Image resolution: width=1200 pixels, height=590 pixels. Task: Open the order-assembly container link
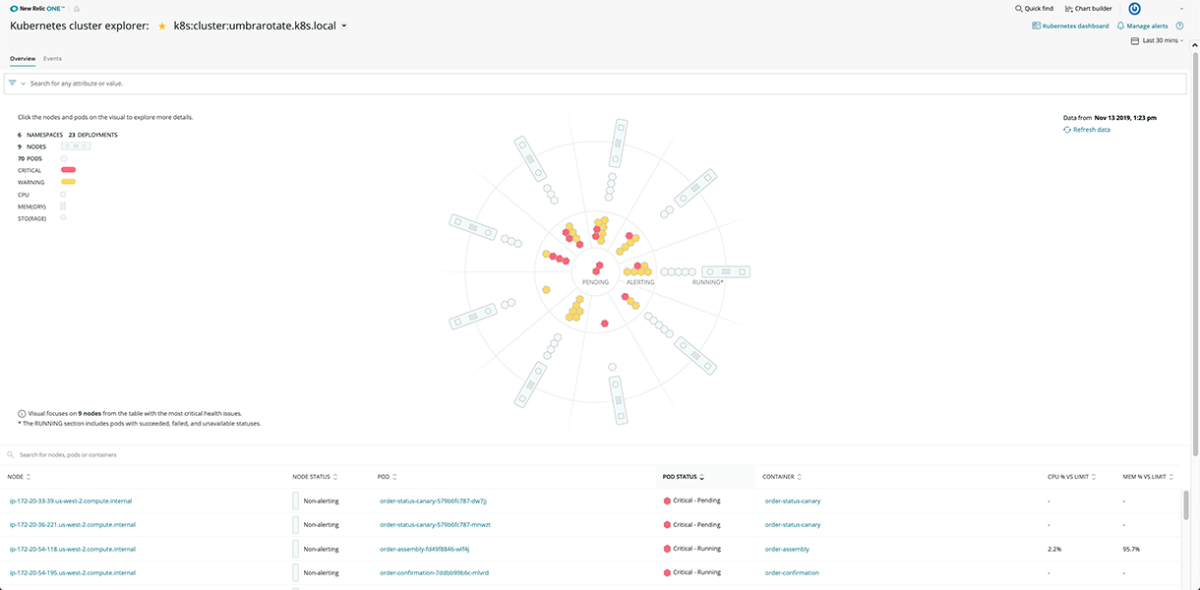787,549
